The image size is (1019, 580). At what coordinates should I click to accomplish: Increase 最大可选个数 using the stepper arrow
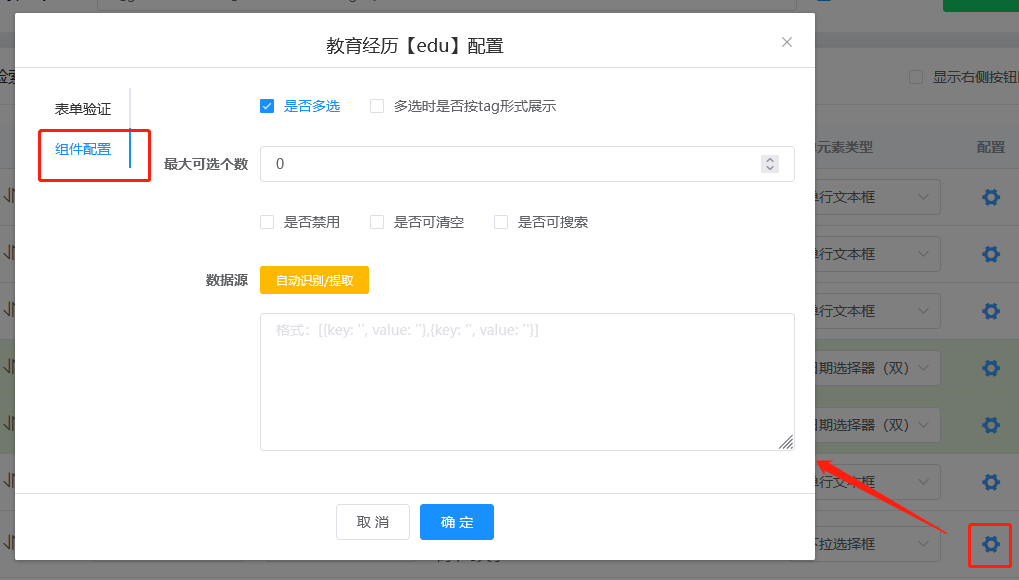point(769,158)
